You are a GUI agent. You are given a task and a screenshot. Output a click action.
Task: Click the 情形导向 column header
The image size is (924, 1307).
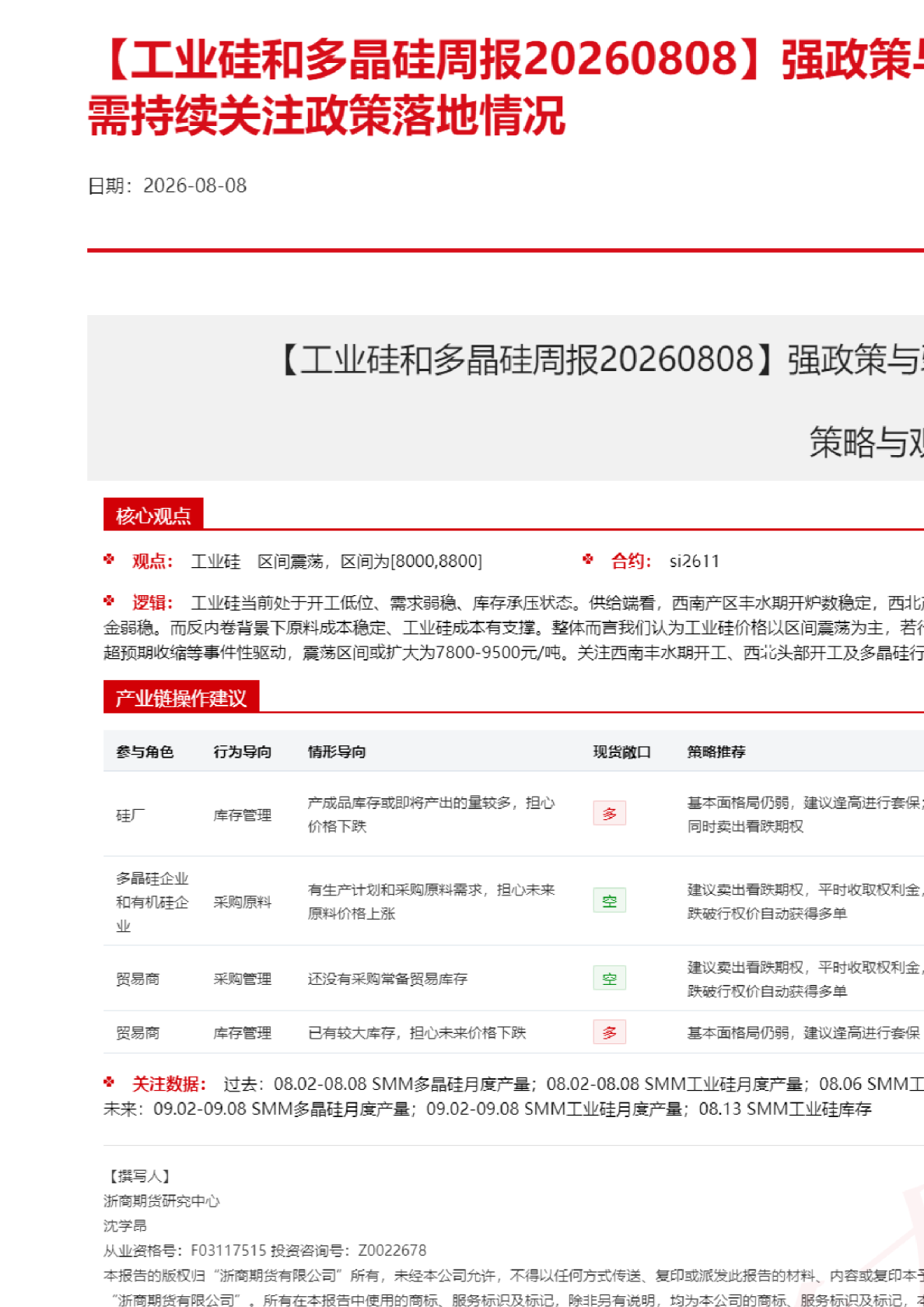click(337, 752)
